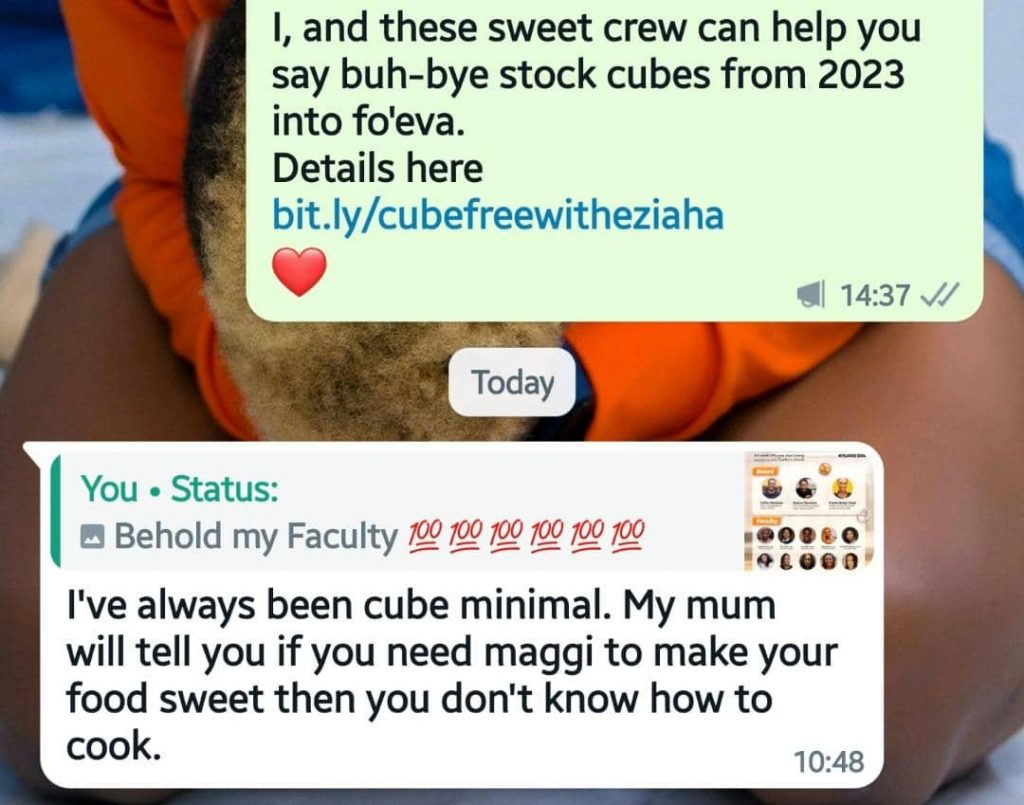This screenshot has height=805, width=1024.
Task: Tap the first 100 emoji in the quote
Action: pos(424,535)
